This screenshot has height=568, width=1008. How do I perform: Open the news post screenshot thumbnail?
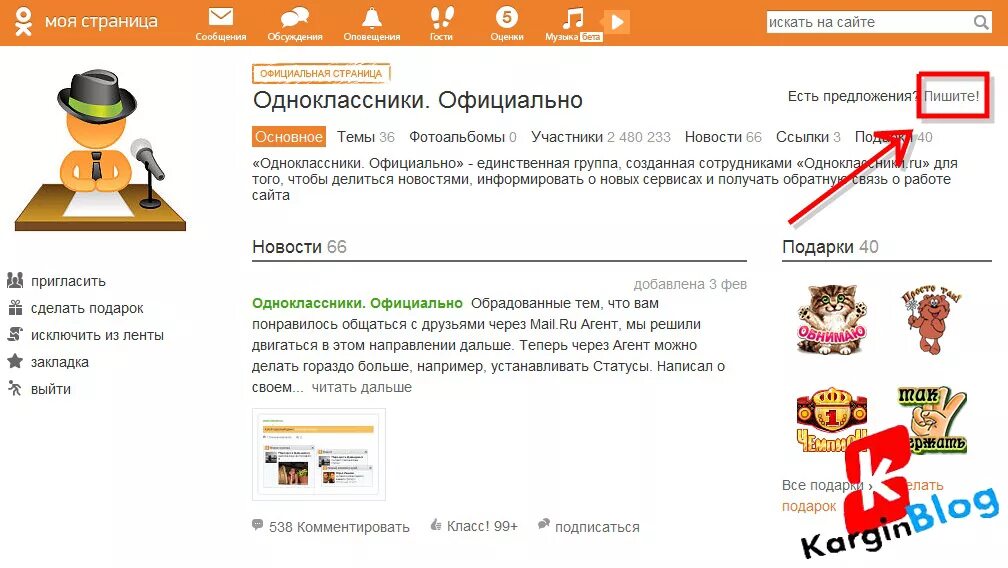[x=319, y=454]
